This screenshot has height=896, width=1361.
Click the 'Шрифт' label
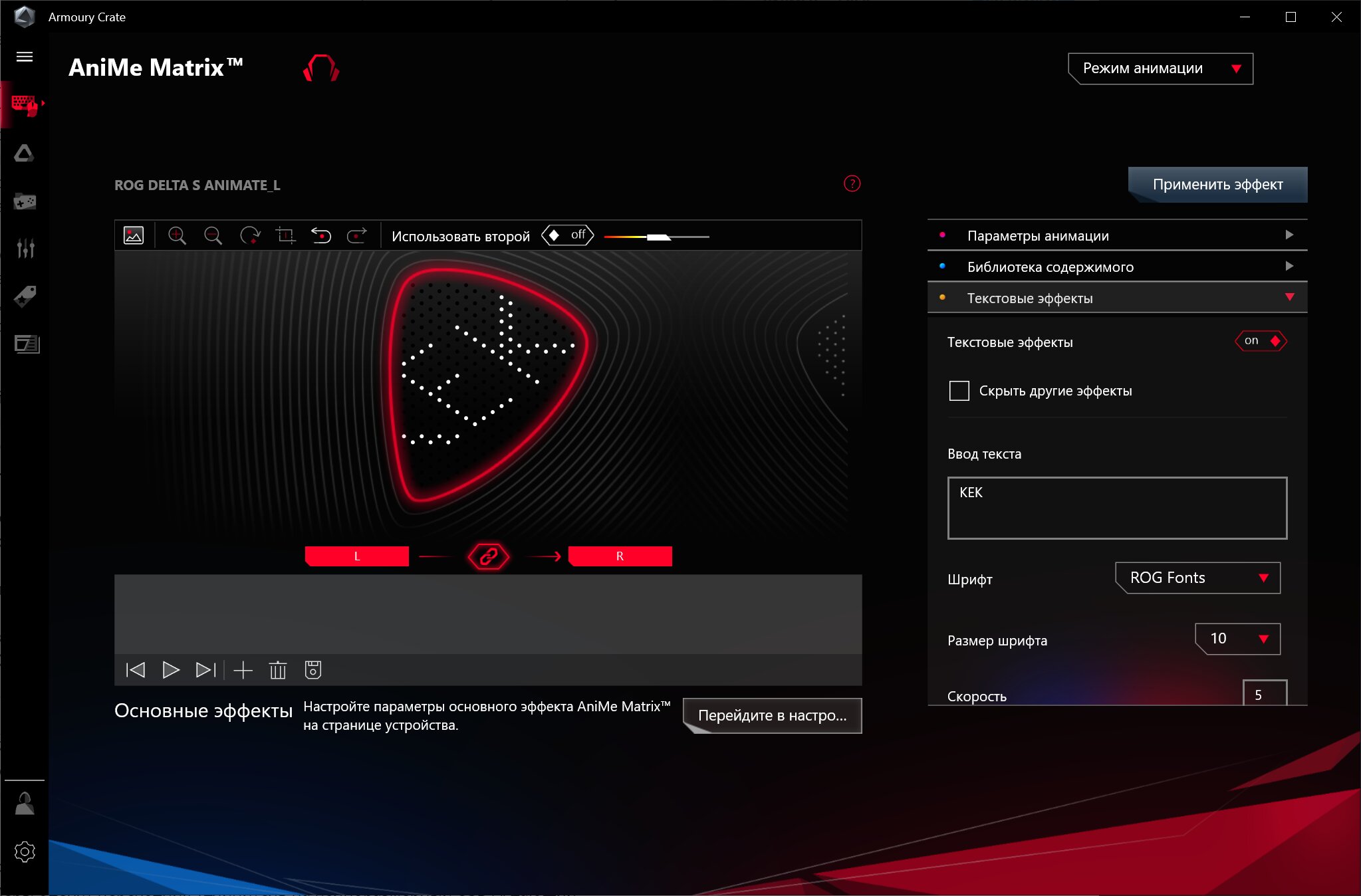tap(970, 580)
